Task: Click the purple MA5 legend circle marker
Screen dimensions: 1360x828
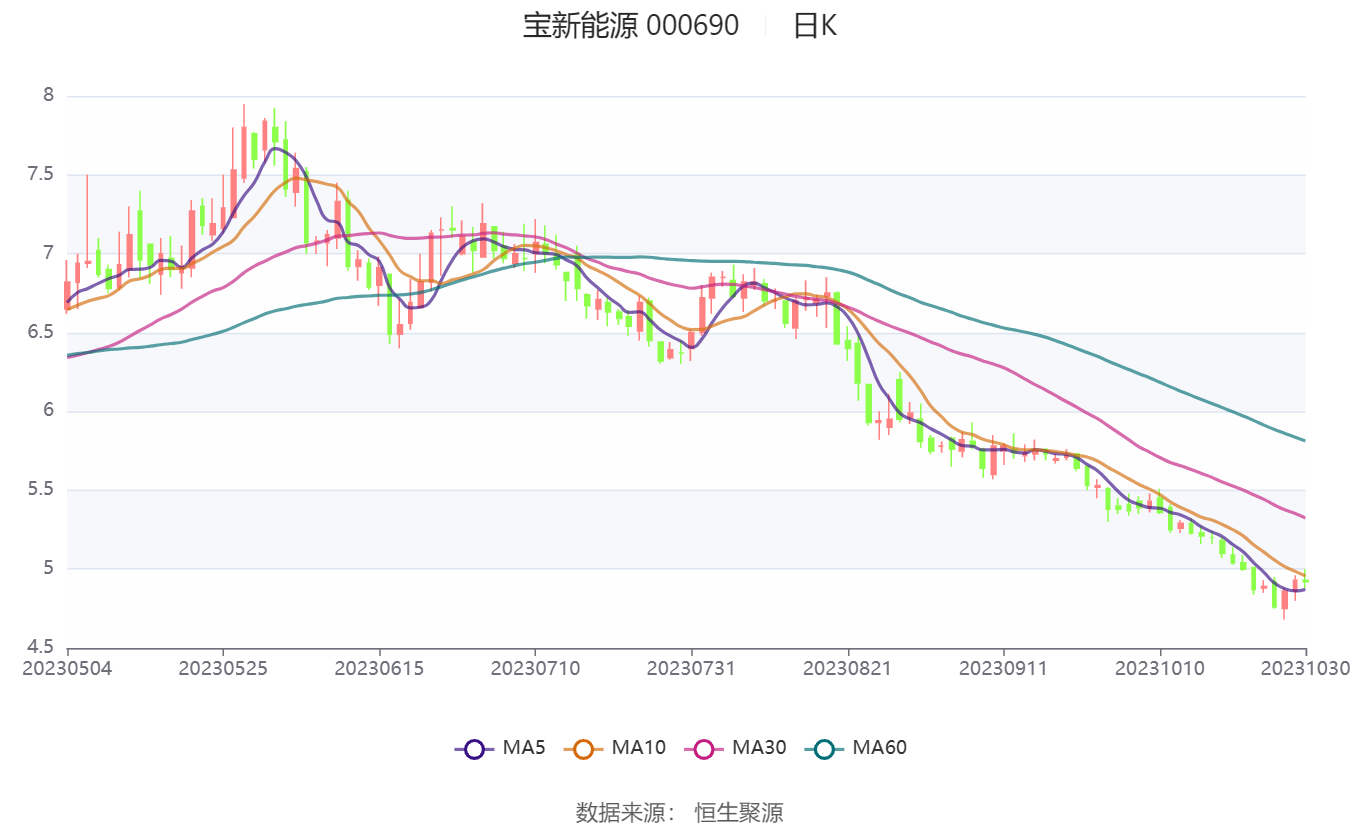Action: tap(474, 748)
